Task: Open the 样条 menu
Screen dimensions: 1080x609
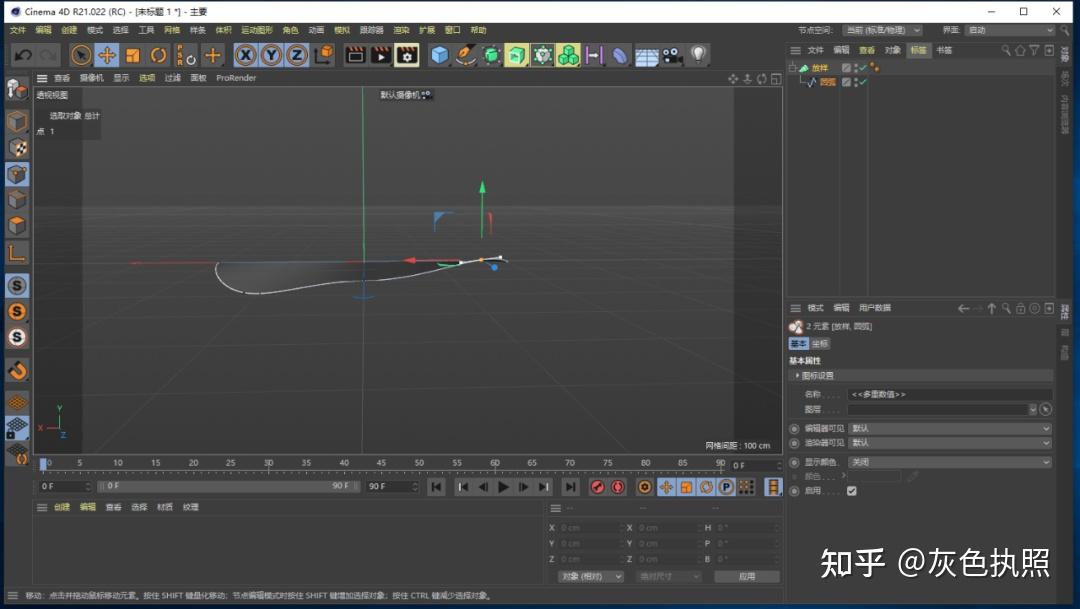Action: coord(198,30)
